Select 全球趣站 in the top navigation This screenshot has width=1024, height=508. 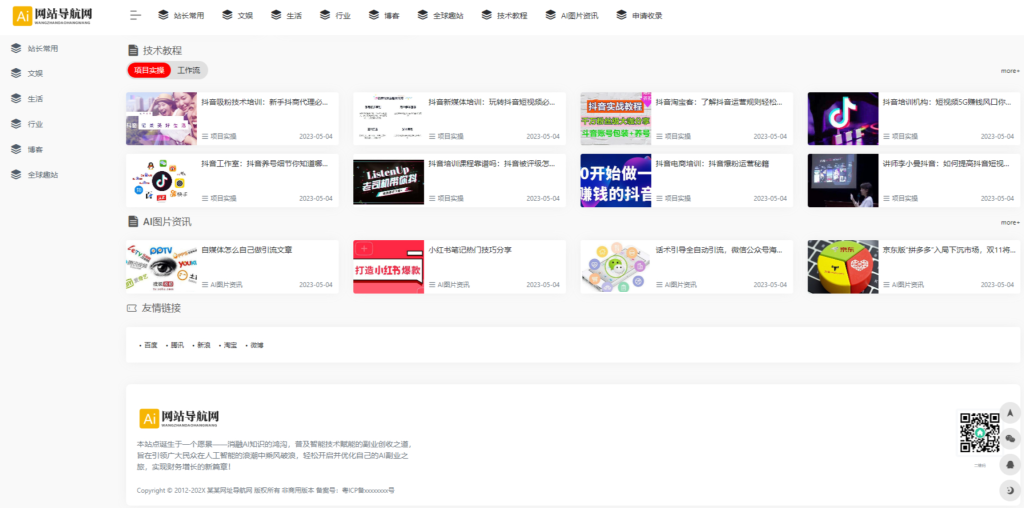440,16
